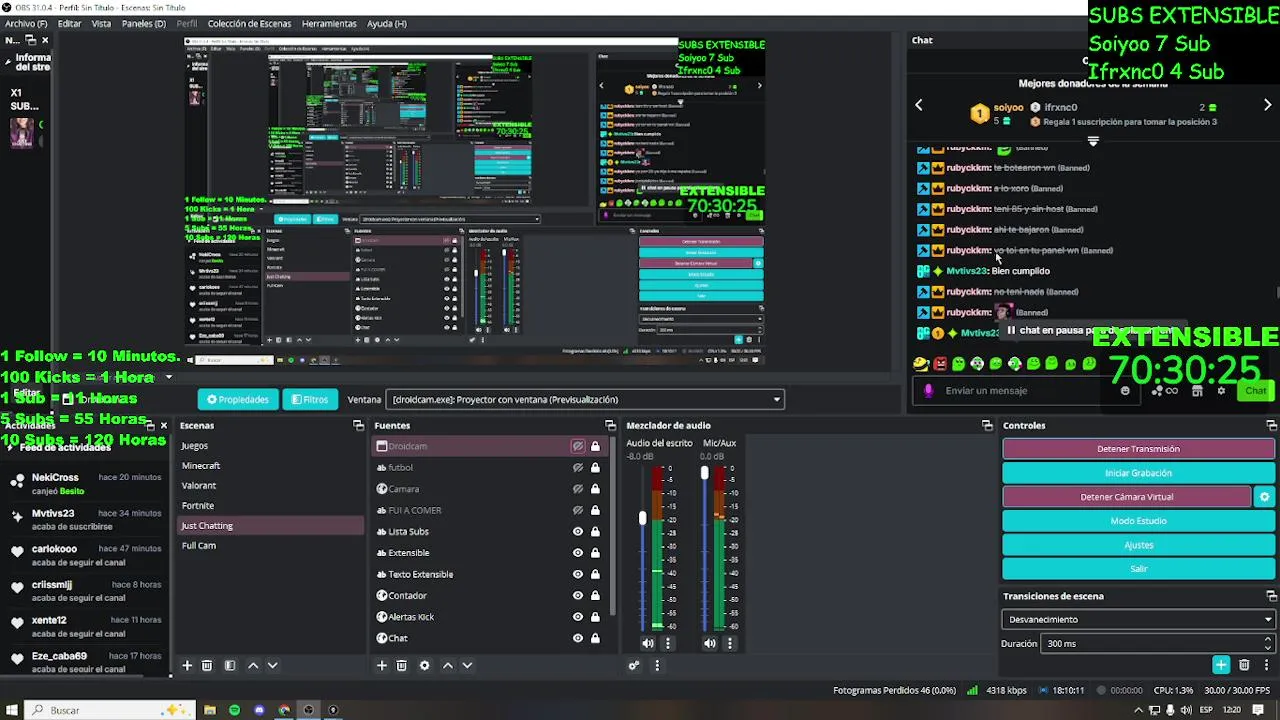Open the Archivo menu
Viewport: 1280px width, 720px height.
point(26,23)
